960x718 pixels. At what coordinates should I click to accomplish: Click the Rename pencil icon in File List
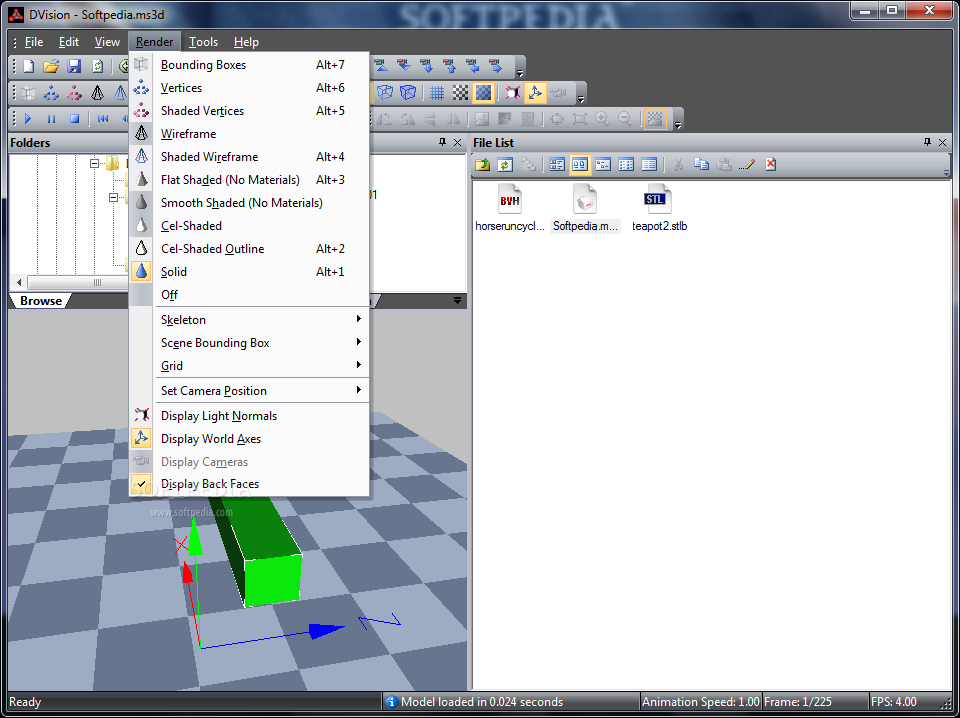[x=746, y=165]
